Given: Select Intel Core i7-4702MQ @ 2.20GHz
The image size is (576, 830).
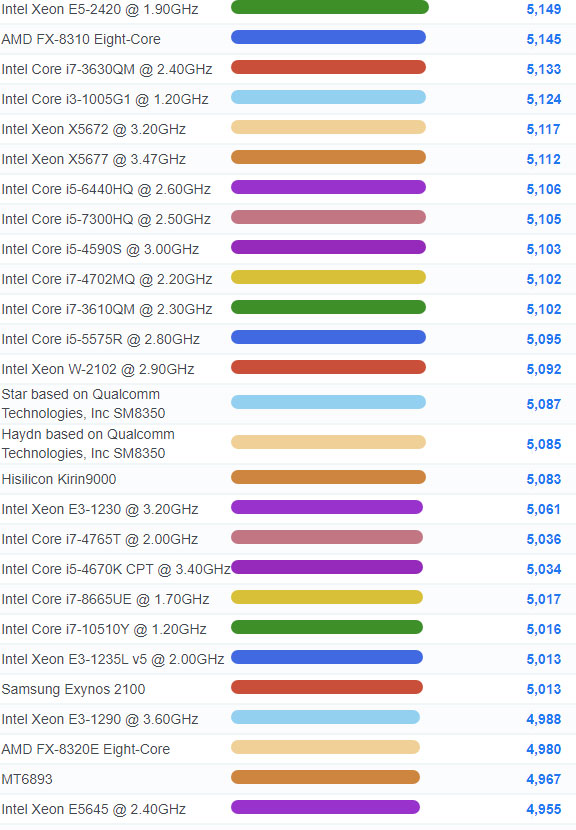Looking at the screenshot, I should pyautogui.click(x=107, y=279).
